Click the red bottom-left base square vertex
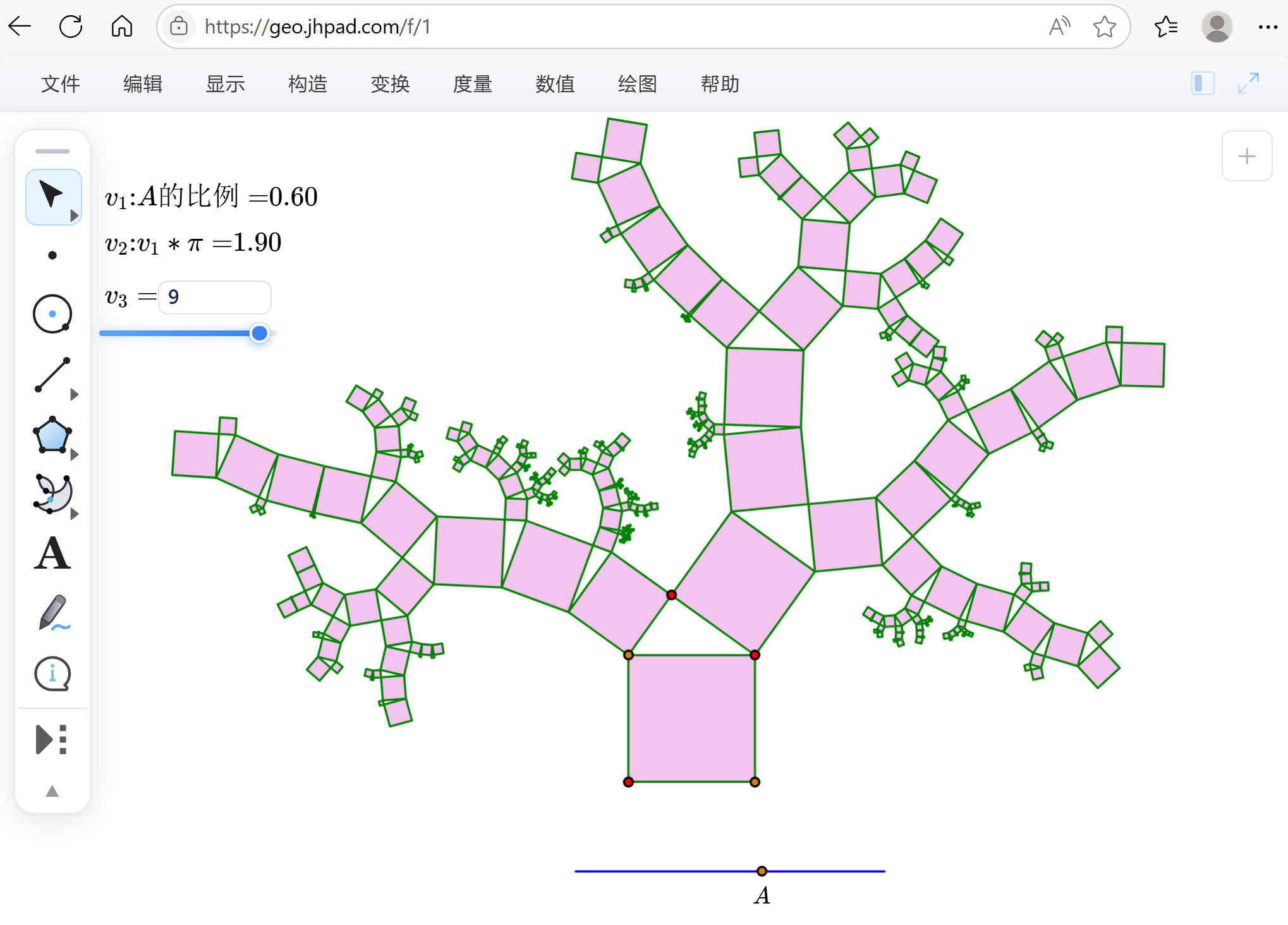This screenshot has height=925, width=1288. pos(628,782)
